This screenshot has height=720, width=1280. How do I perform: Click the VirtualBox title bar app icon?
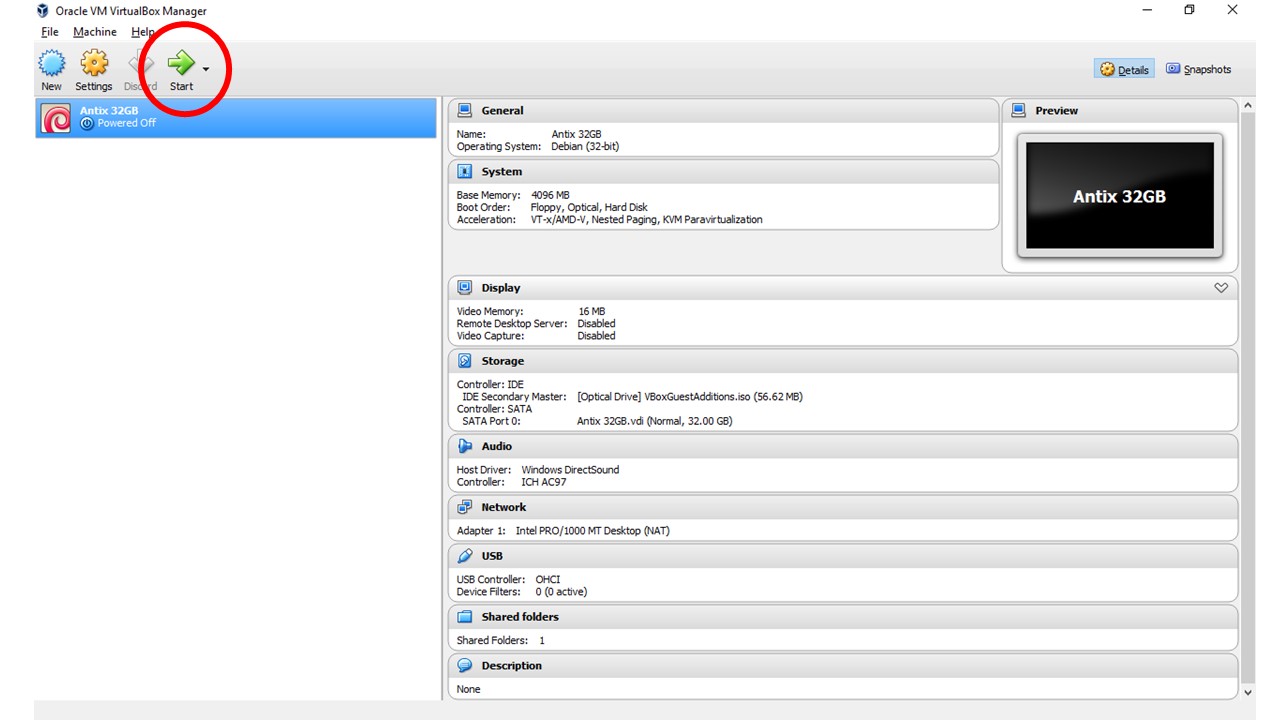(x=42, y=11)
